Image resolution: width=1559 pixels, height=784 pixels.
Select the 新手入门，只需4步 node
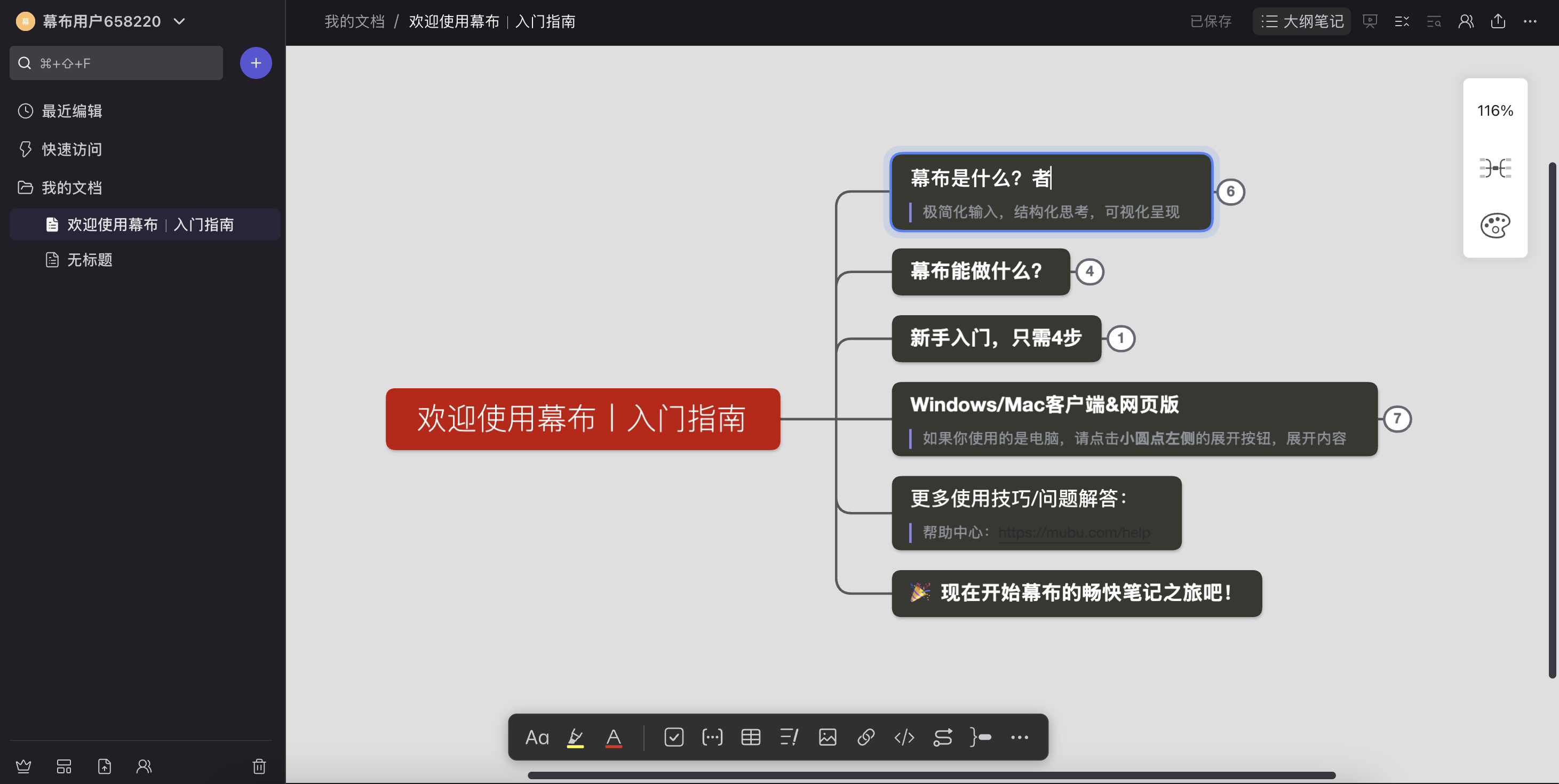(996, 338)
